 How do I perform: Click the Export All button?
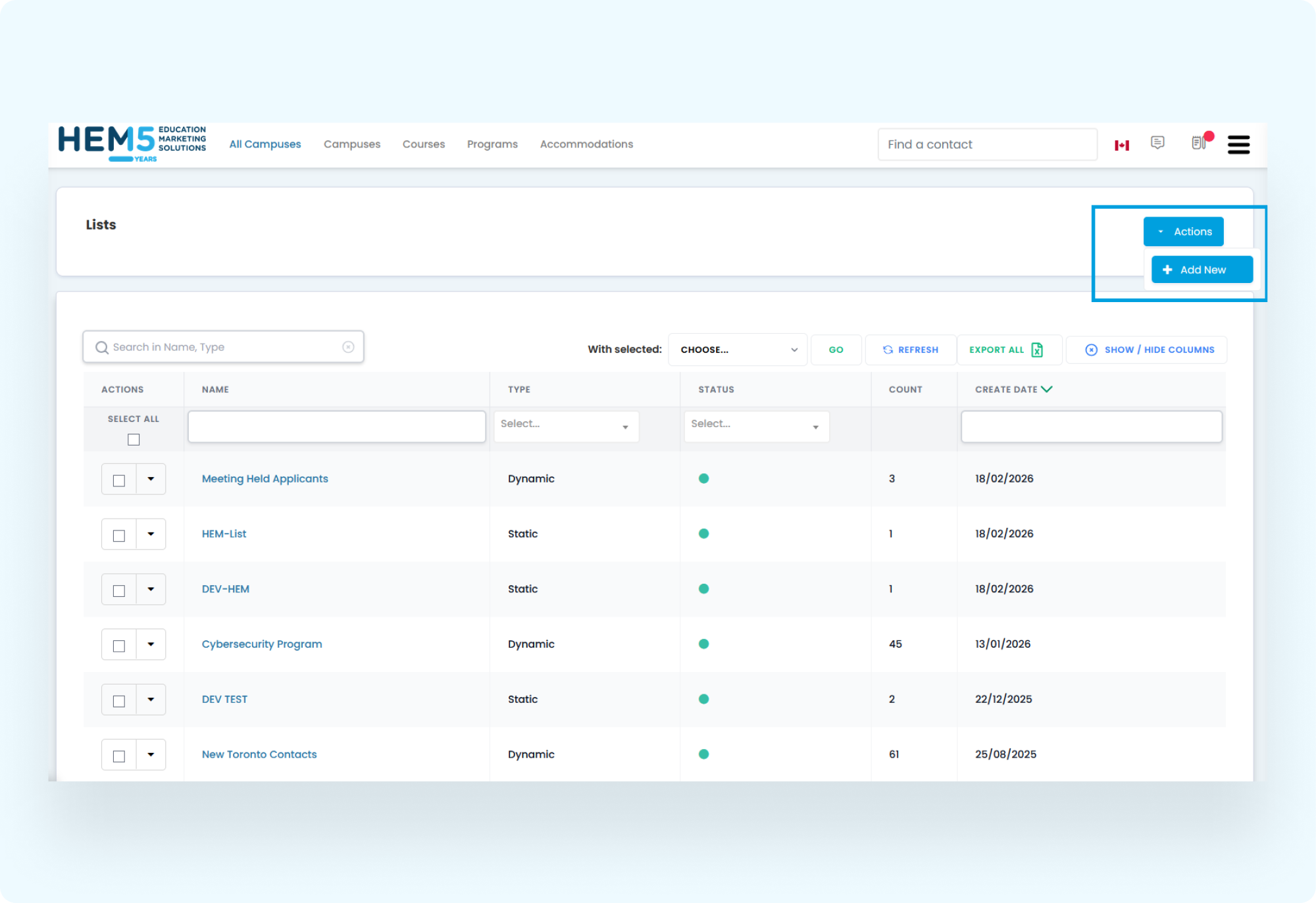coord(1005,349)
